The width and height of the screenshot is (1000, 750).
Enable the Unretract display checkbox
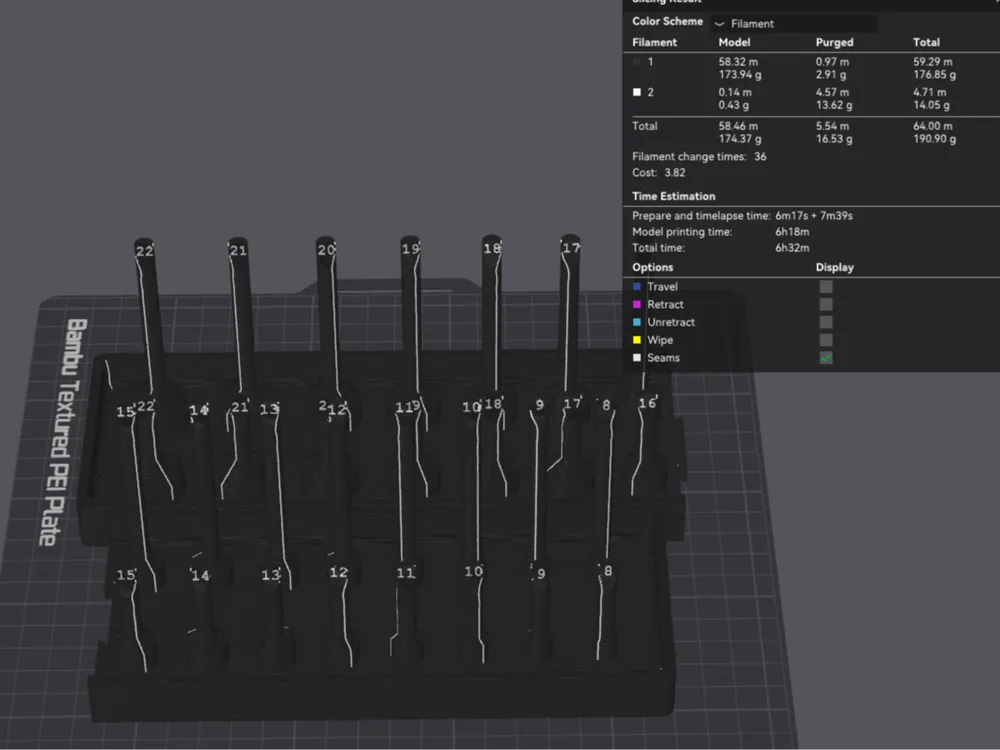826,323
